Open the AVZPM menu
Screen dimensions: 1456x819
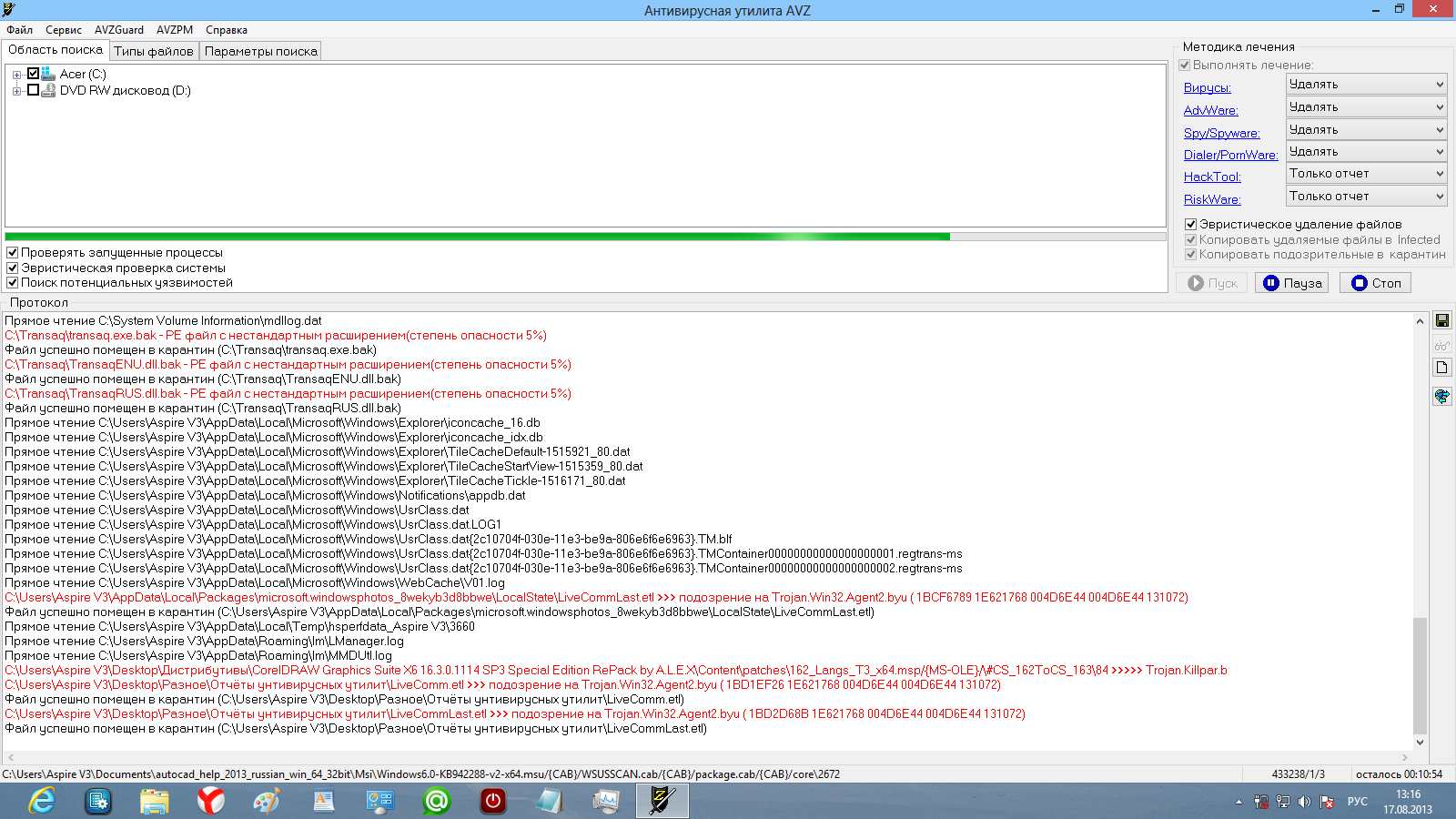click(x=175, y=30)
